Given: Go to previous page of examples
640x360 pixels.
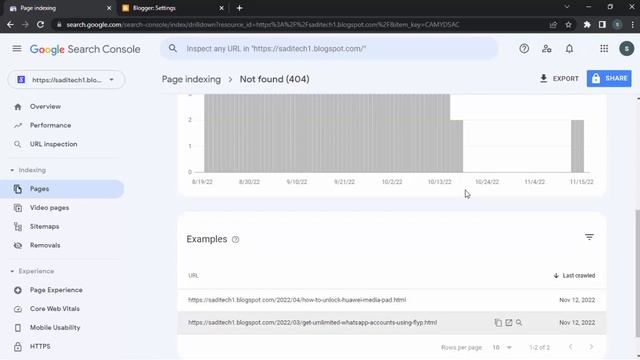Looking at the screenshot, I should [570, 347].
